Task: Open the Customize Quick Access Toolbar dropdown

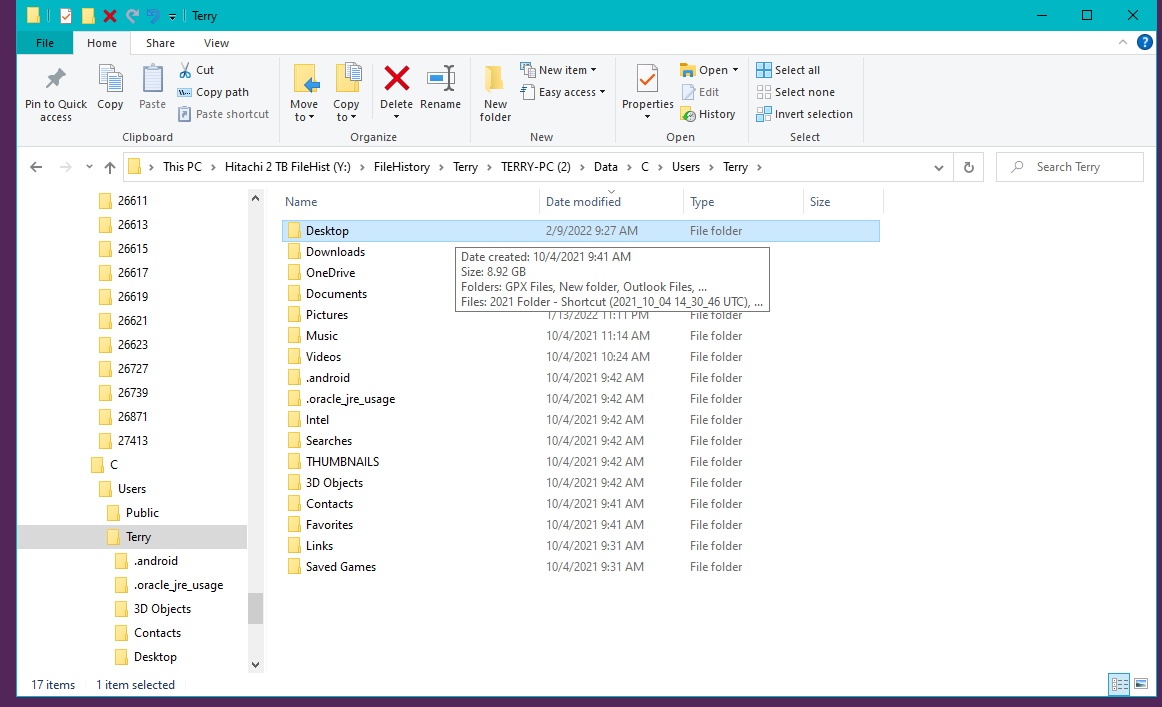Action: (173, 16)
